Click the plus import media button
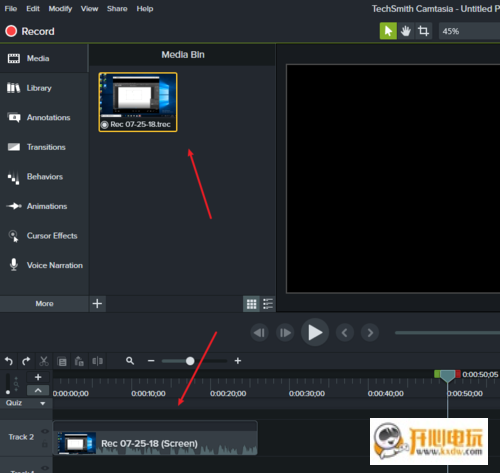The image size is (500, 473). tap(97, 304)
